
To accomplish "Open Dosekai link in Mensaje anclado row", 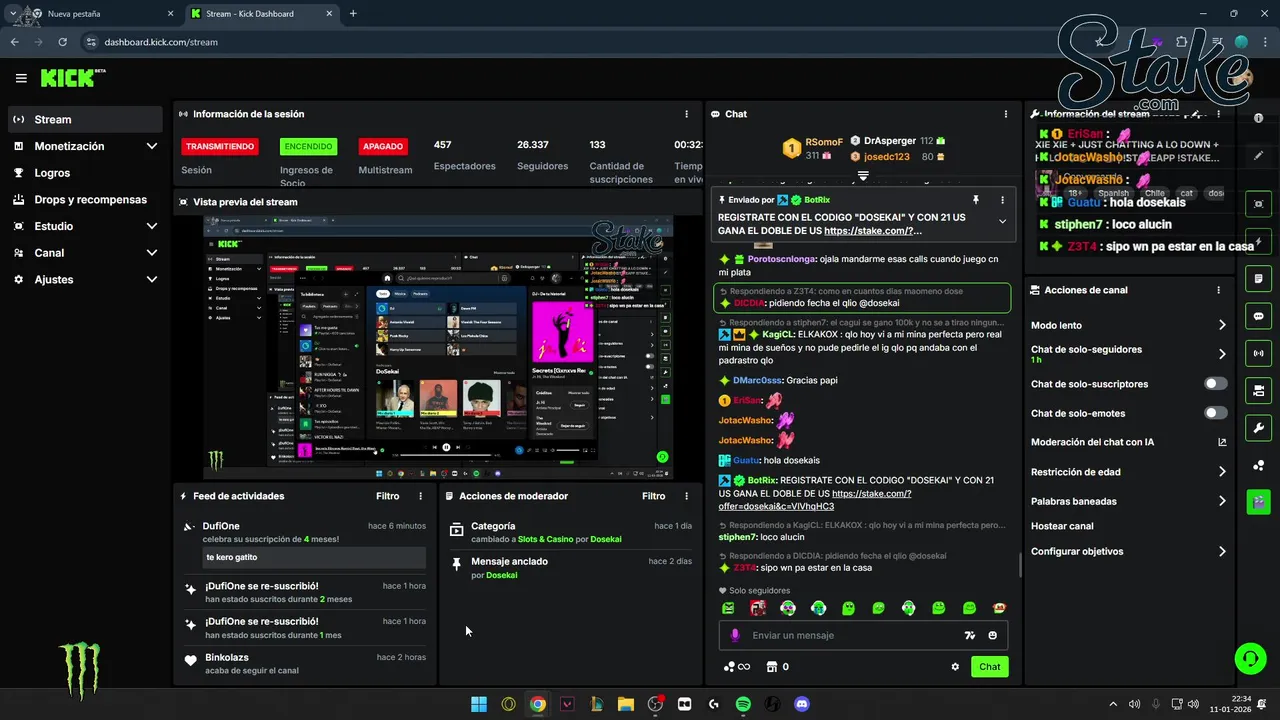I will click(x=501, y=575).
